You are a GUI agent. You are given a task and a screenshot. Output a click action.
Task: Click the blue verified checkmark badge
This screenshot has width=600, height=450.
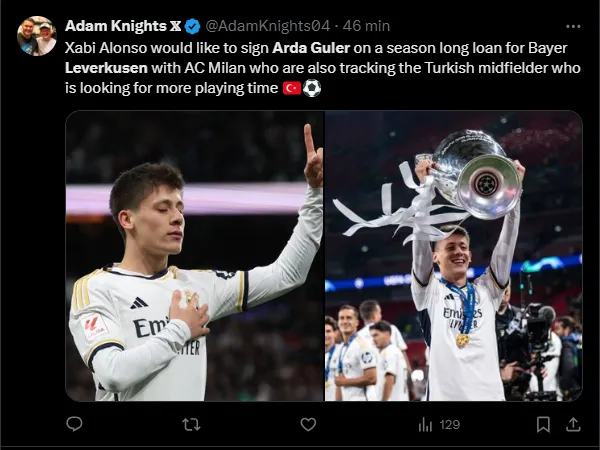192,25
